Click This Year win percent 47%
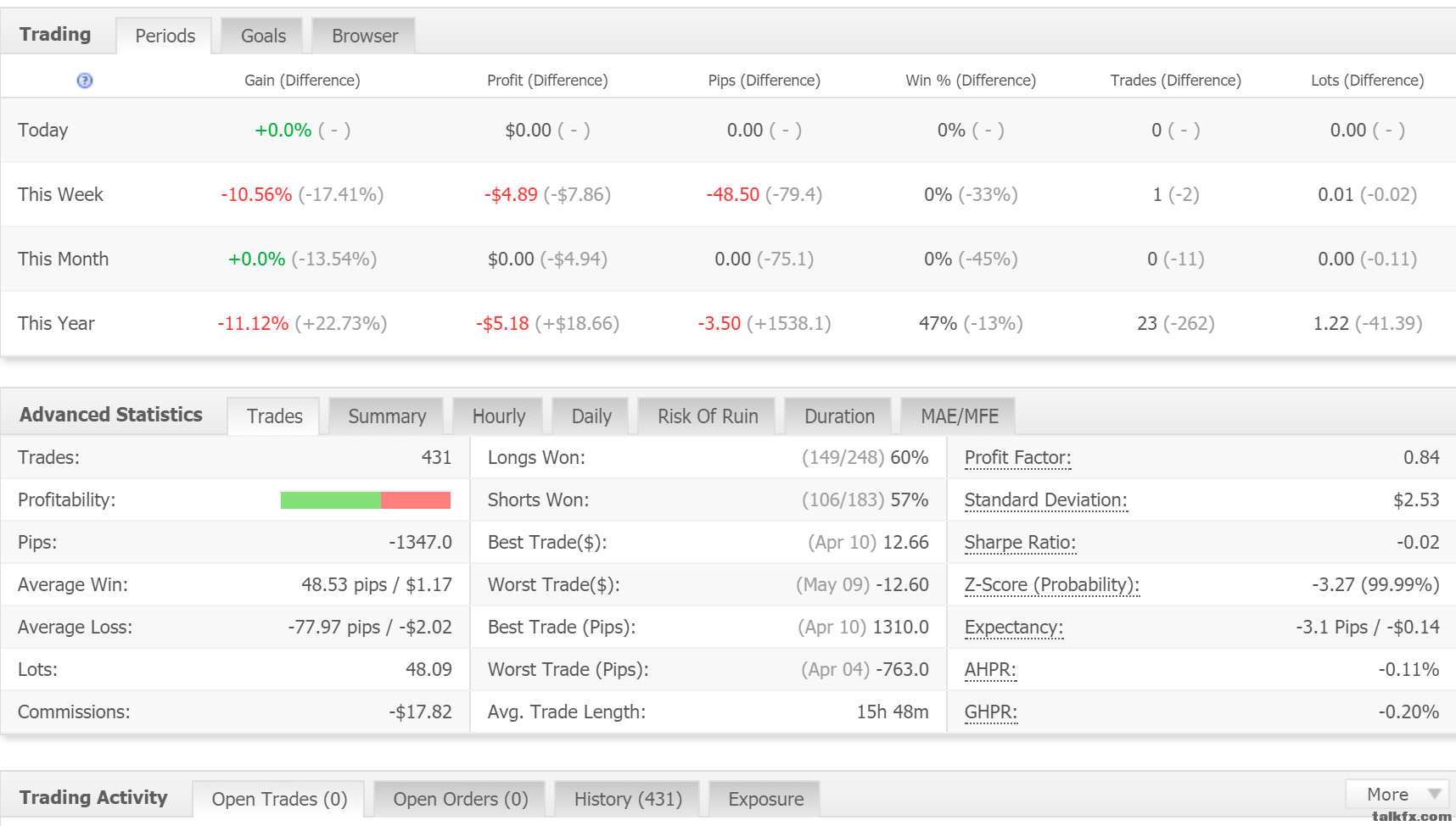The image size is (1456, 826). (938, 324)
